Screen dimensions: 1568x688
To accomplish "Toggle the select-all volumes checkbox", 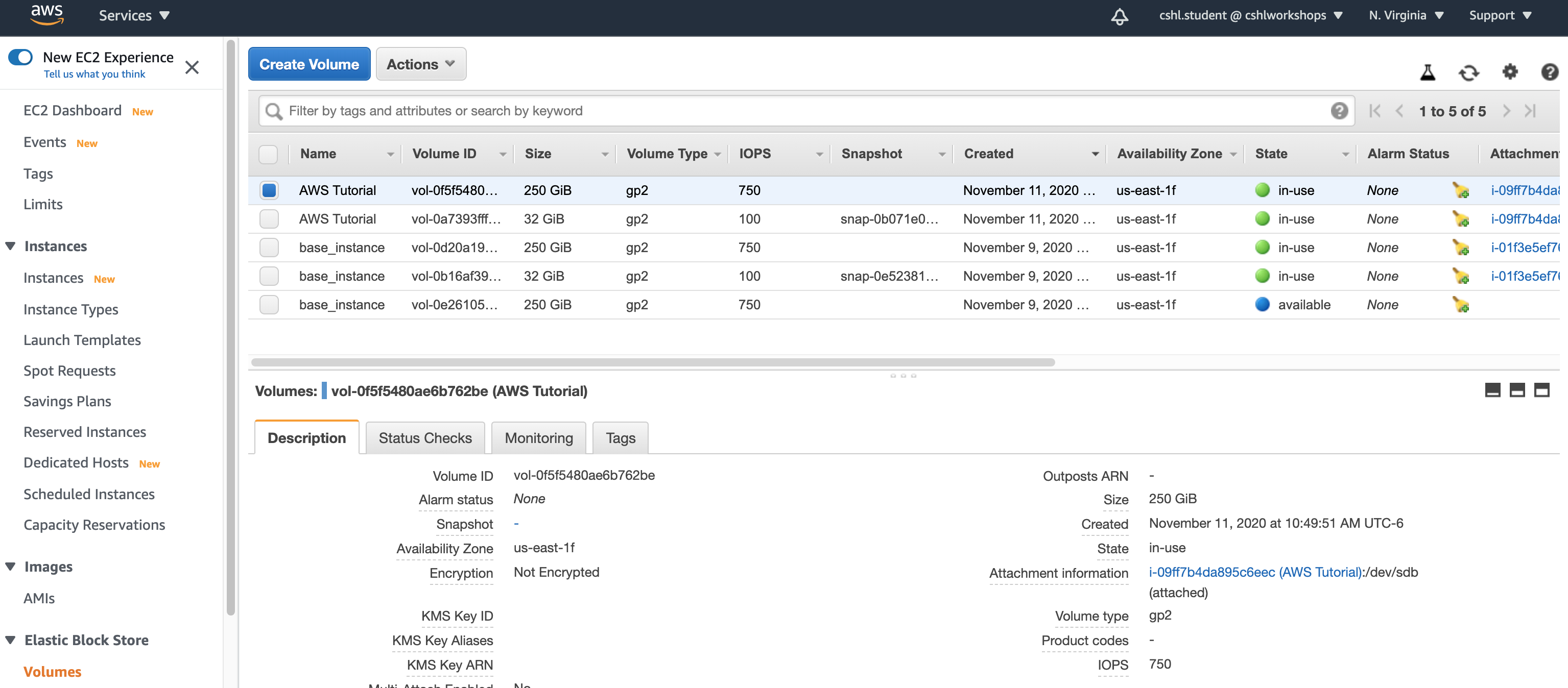I will pos(269,154).
